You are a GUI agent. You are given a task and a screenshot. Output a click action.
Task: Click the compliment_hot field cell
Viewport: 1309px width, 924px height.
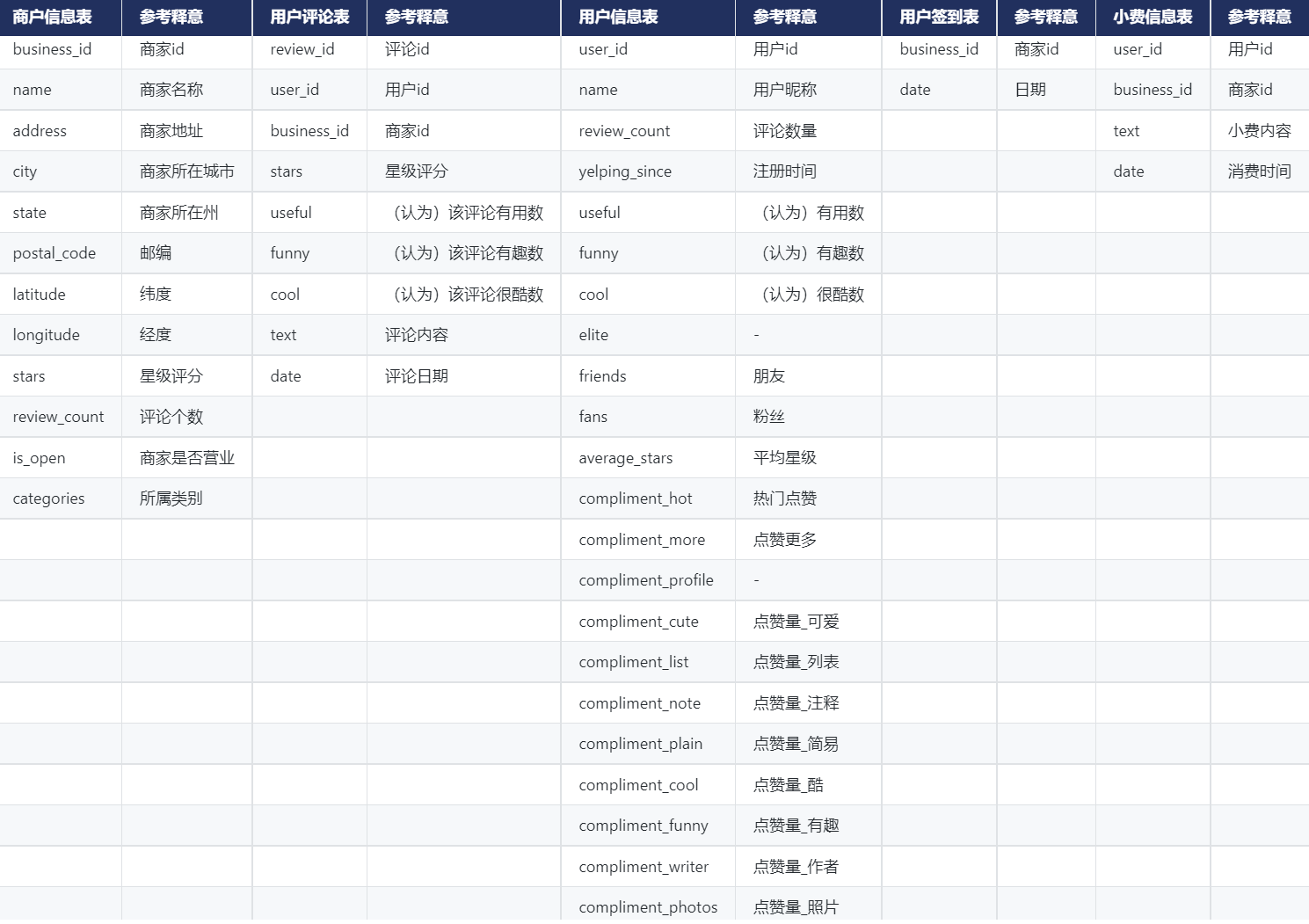coord(648,498)
